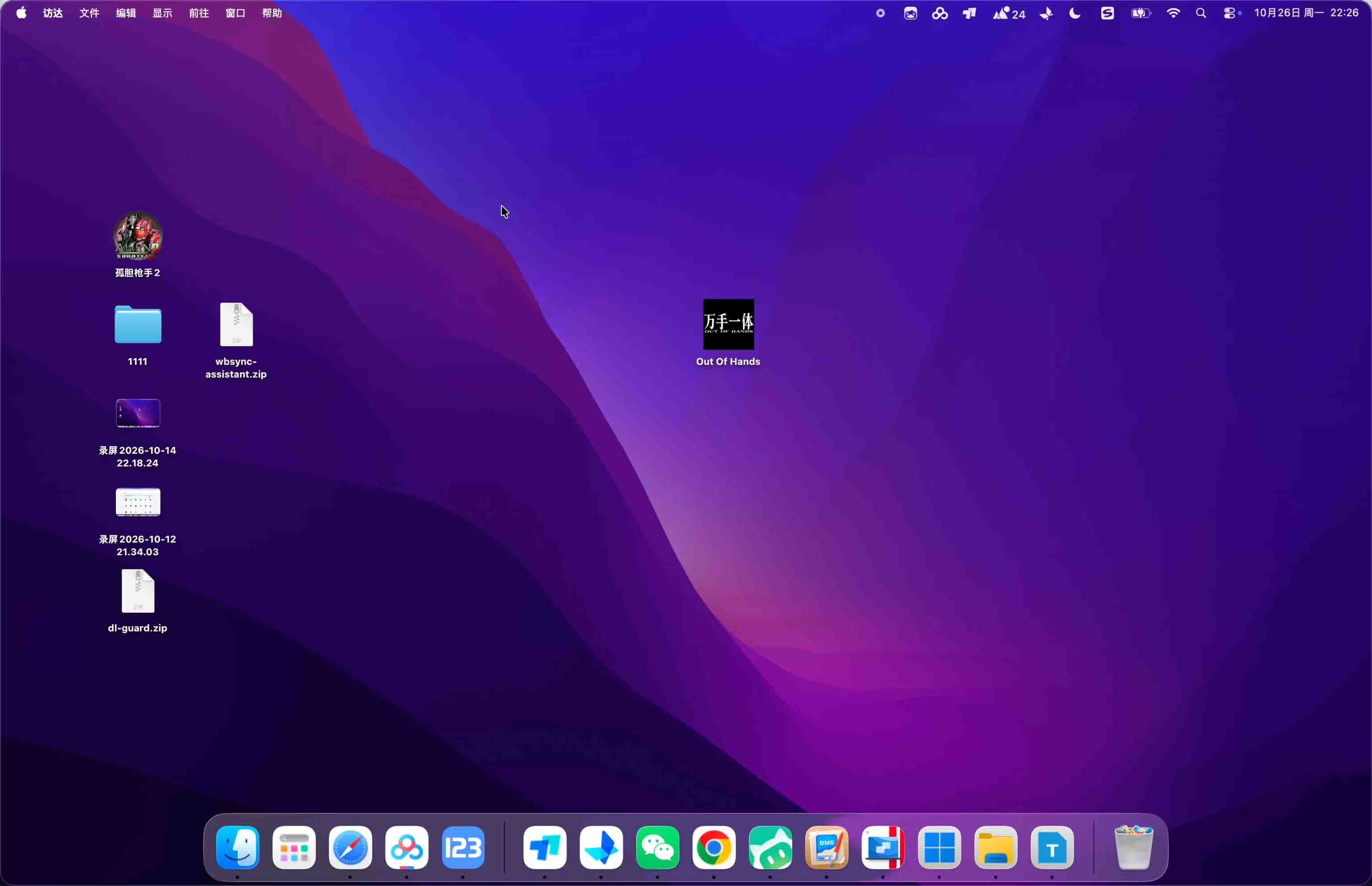Open the 123 cloud drive app in Dock

(463, 848)
